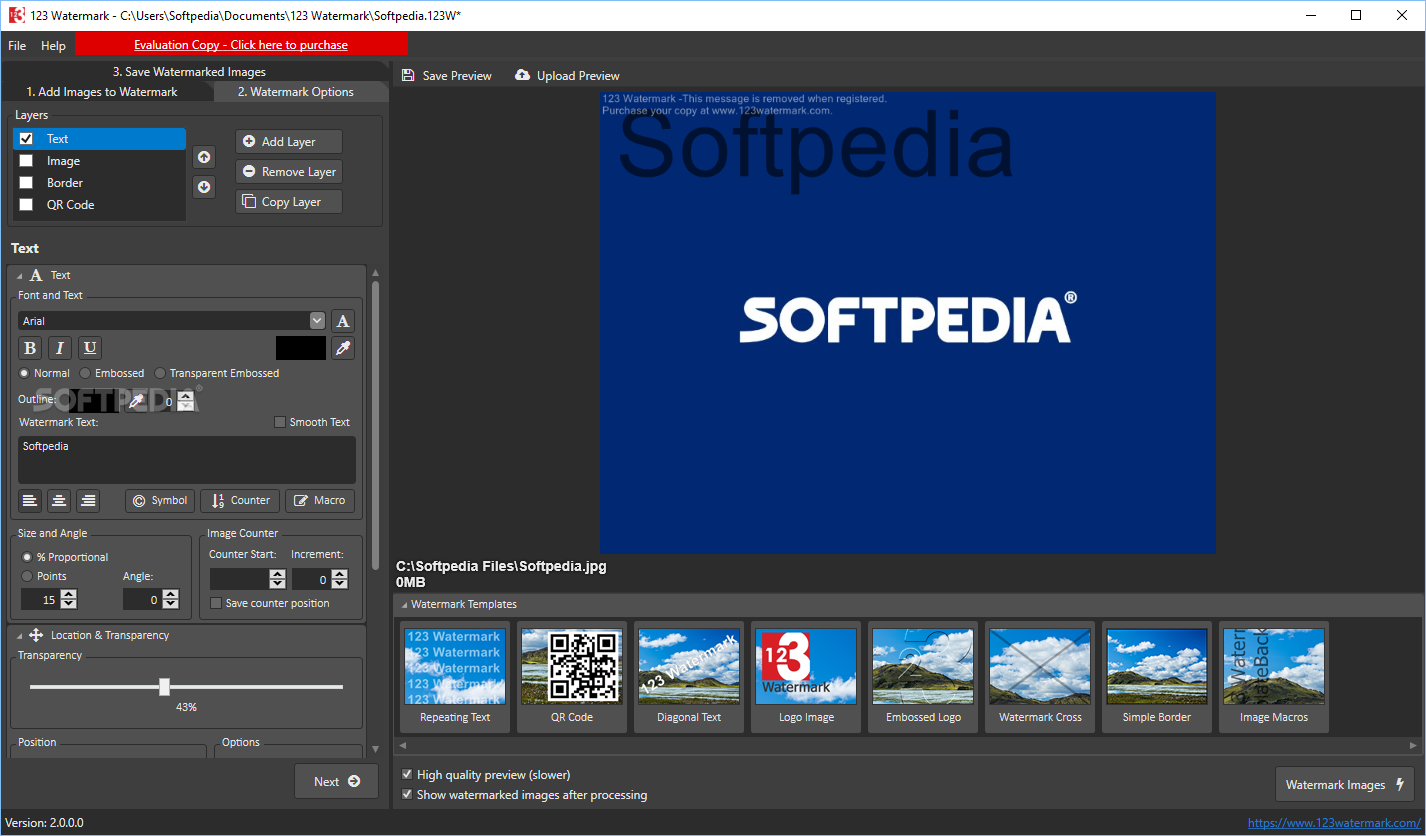Pick the outline color with the eyedropper
The width and height of the screenshot is (1426, 836).
[137, 400]
